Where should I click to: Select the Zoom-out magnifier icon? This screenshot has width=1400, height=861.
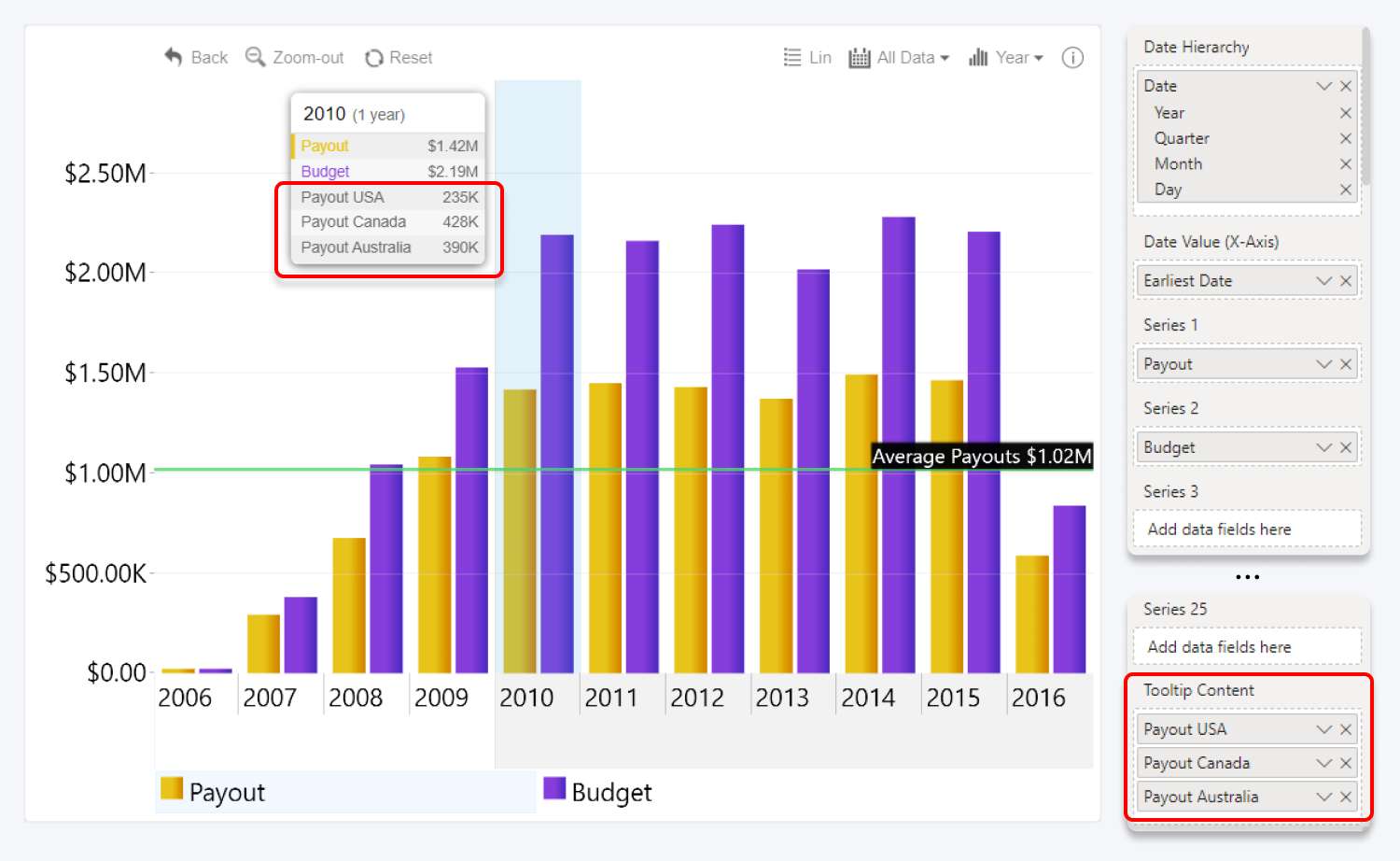coord(254,57)
